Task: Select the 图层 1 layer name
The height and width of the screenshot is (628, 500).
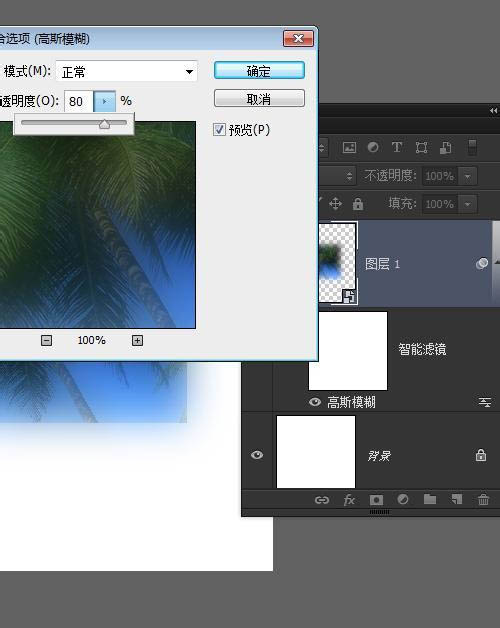Action: click(382, 264)
